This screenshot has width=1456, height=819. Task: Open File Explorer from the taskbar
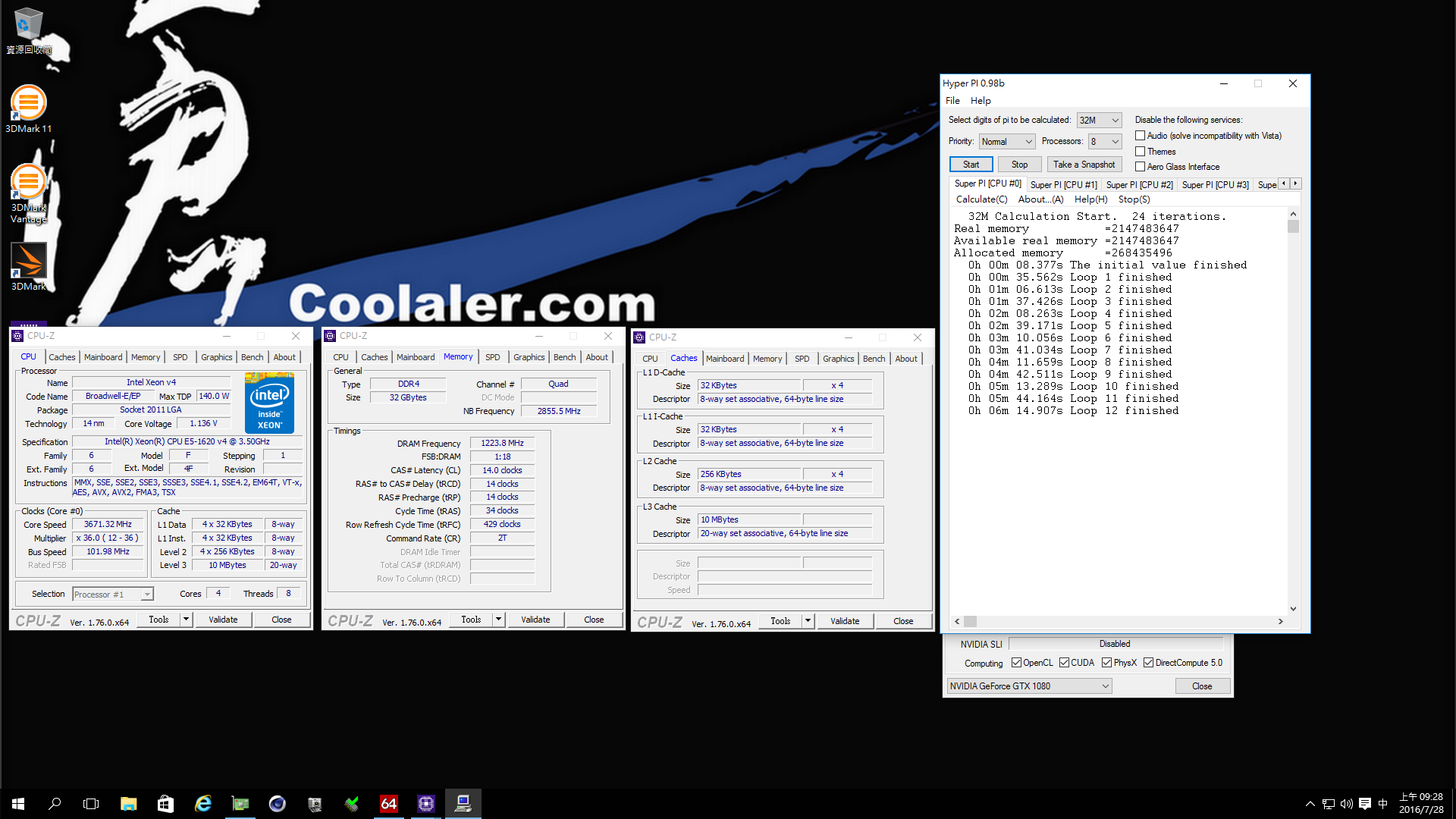128,804
